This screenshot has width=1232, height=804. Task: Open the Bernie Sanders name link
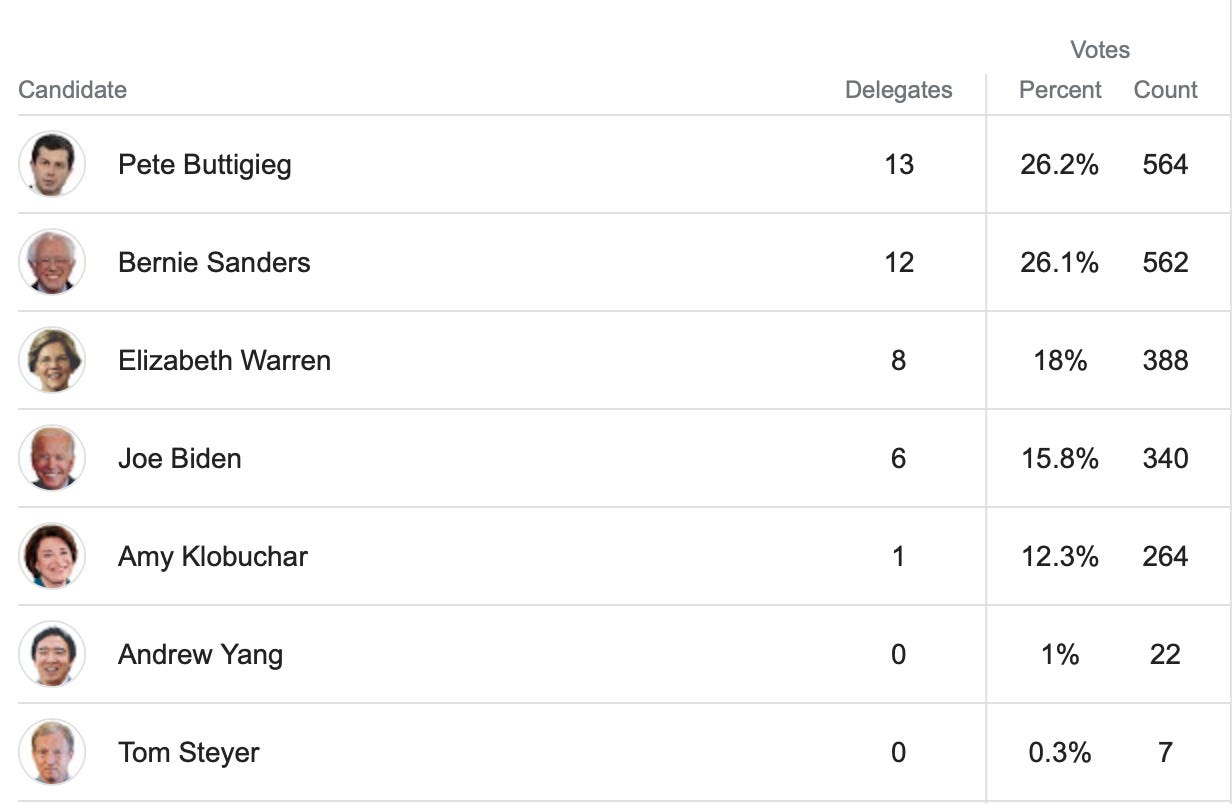click(x=214, y=262)
